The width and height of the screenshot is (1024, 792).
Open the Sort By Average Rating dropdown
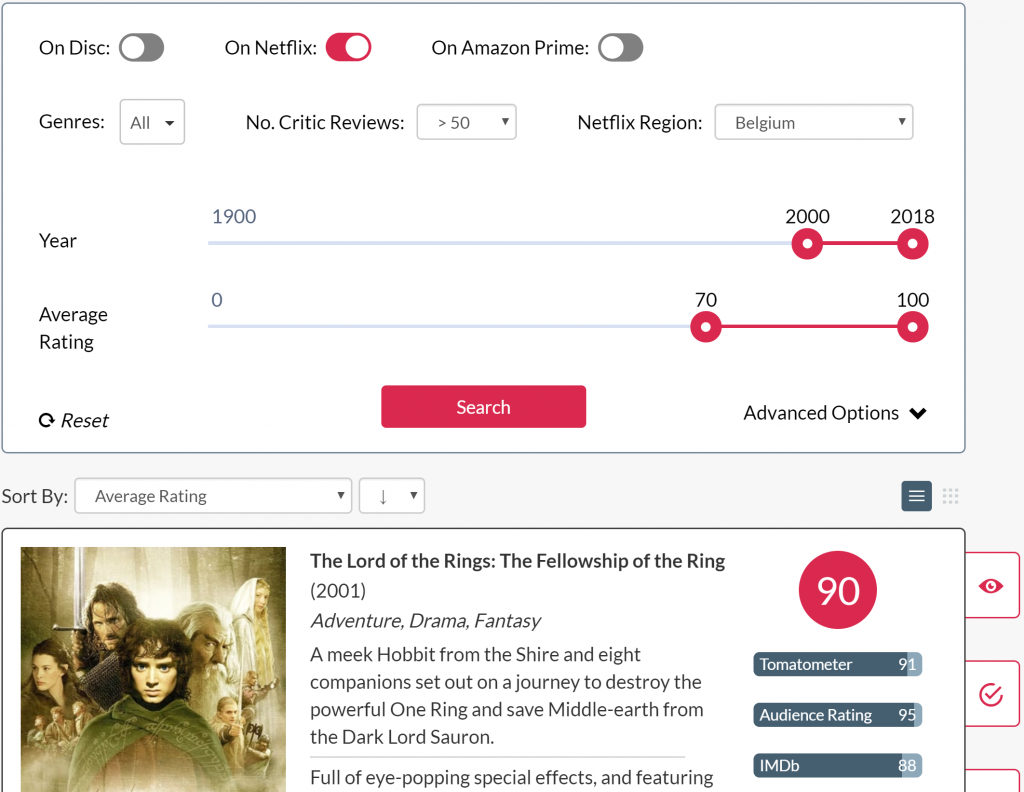pyautogui.click(x=214, y=496)
